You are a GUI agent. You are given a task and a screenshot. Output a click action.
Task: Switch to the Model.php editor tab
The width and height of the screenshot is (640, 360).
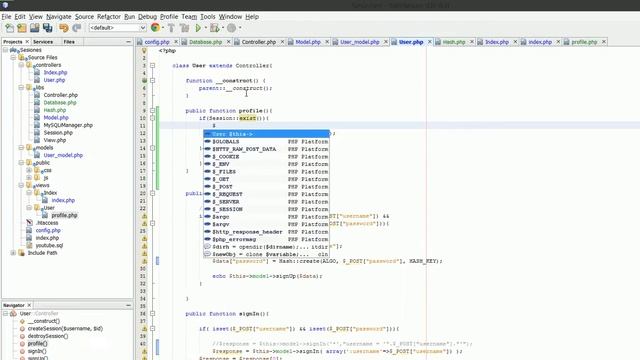(x=308, y=42)
